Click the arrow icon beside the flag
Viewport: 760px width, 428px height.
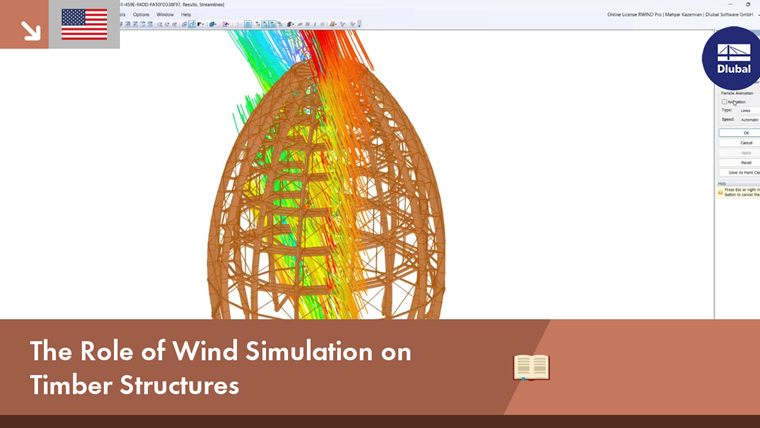point(31,31)
